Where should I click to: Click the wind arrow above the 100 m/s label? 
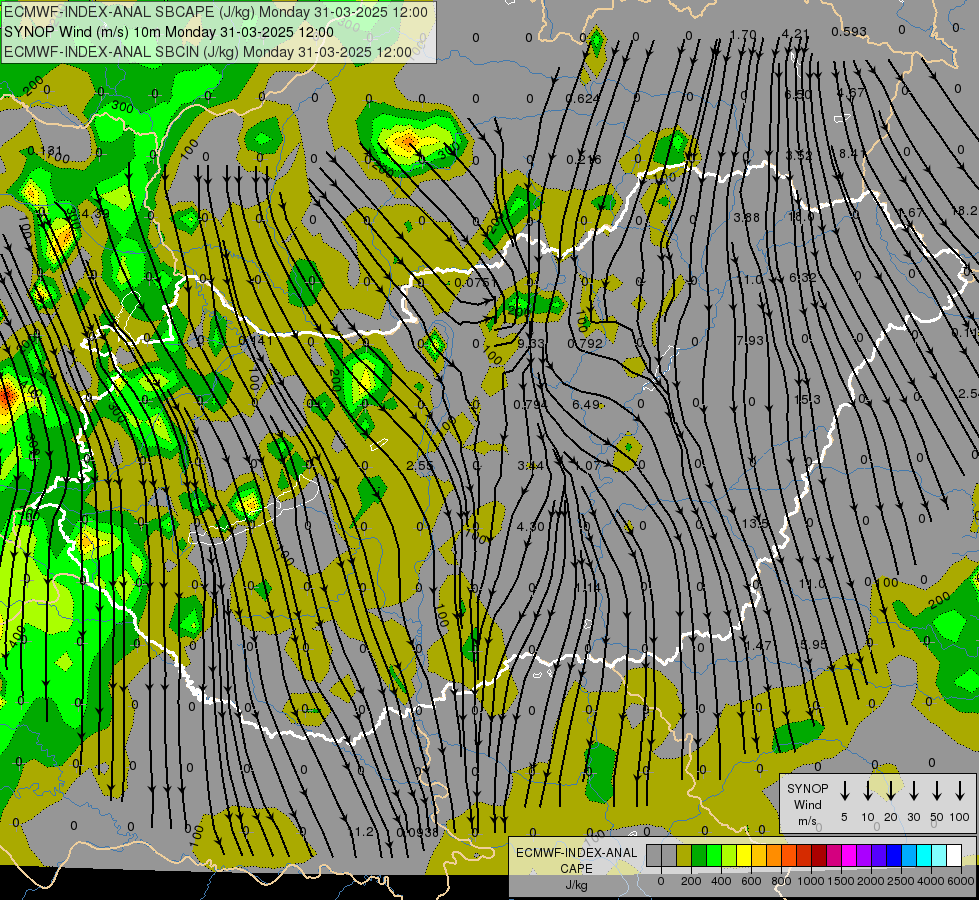coord(960,791)
